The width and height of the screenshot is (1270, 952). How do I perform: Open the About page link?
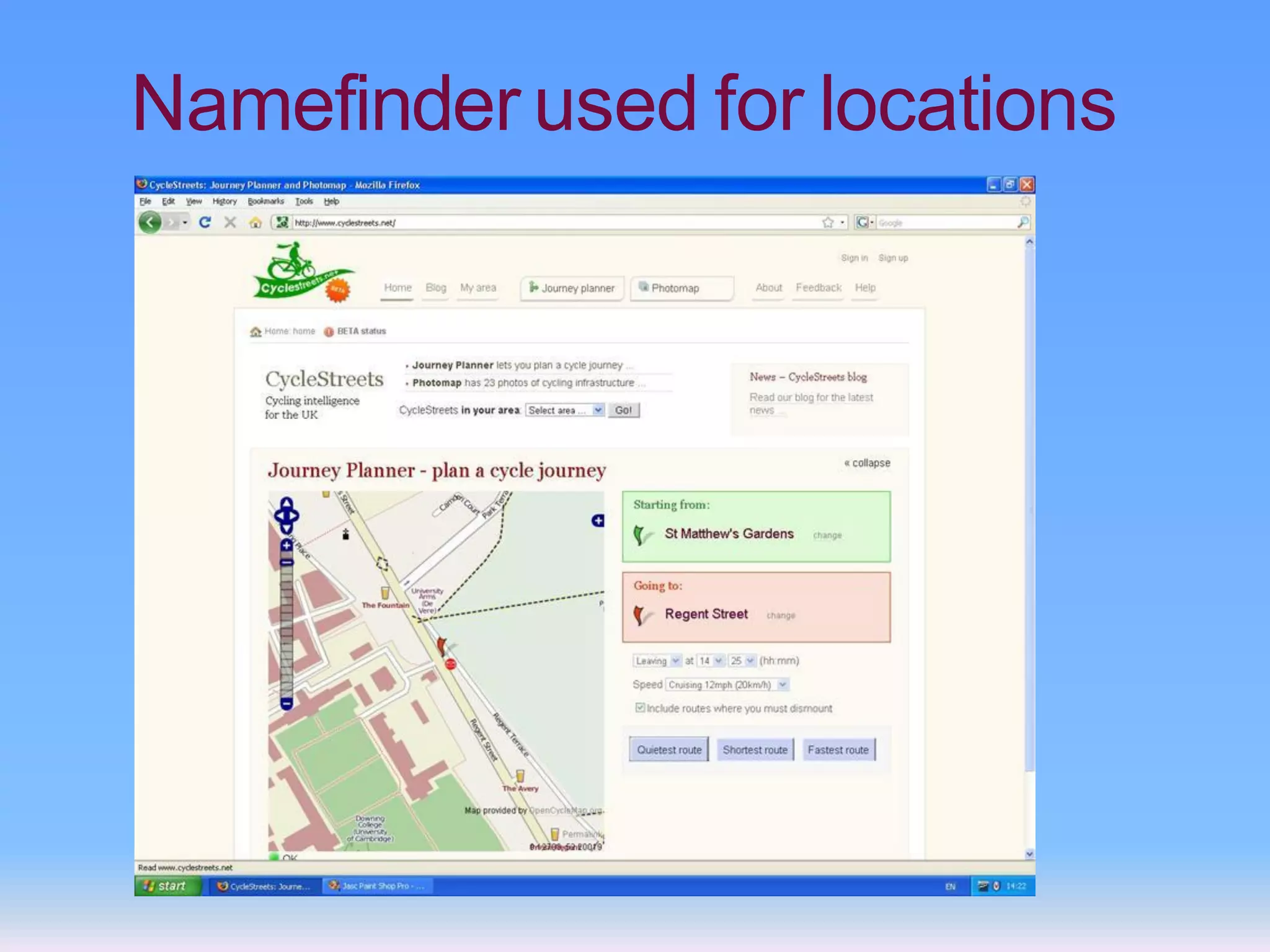[x=768, y=288]
